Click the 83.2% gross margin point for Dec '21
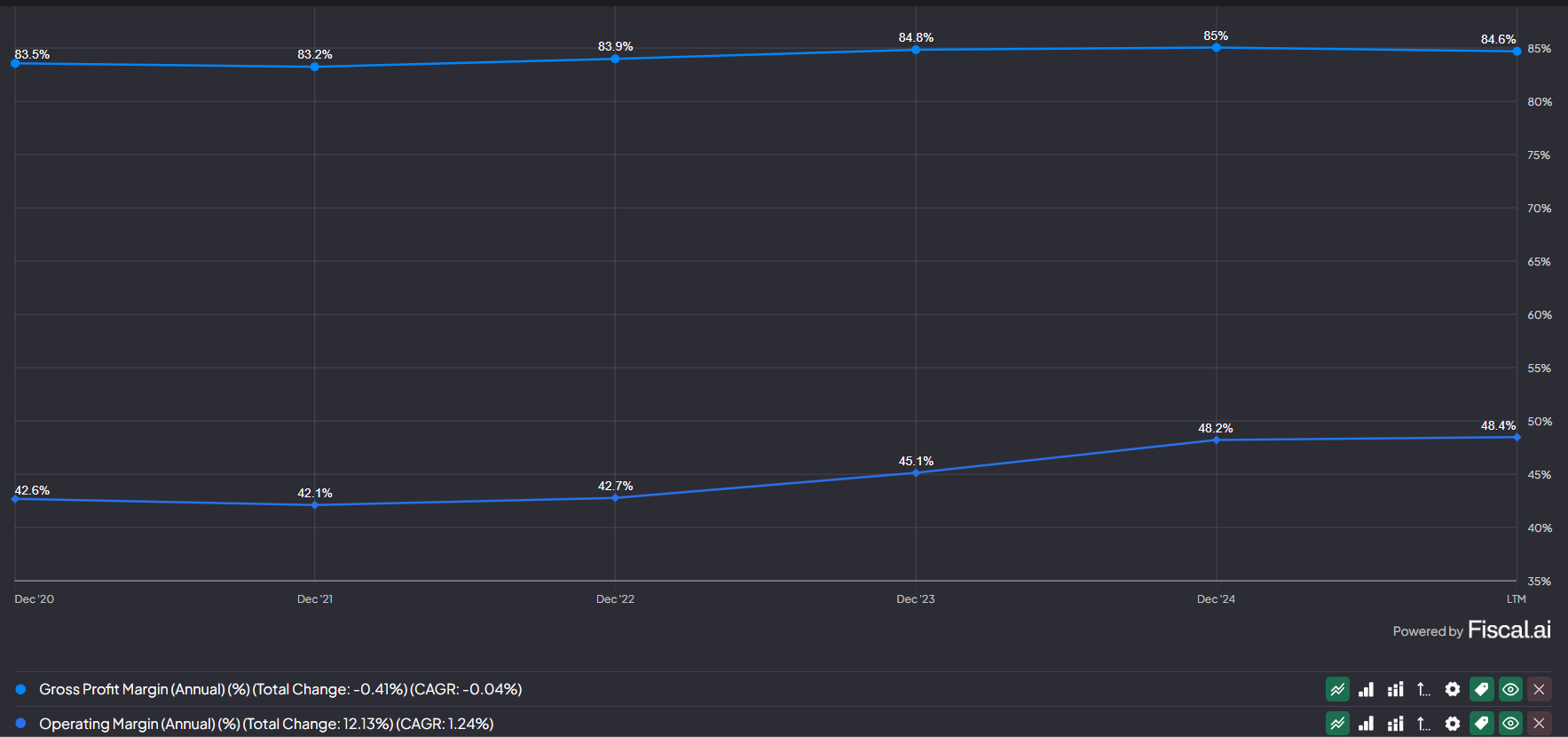1568x737 pixels. 315,67
